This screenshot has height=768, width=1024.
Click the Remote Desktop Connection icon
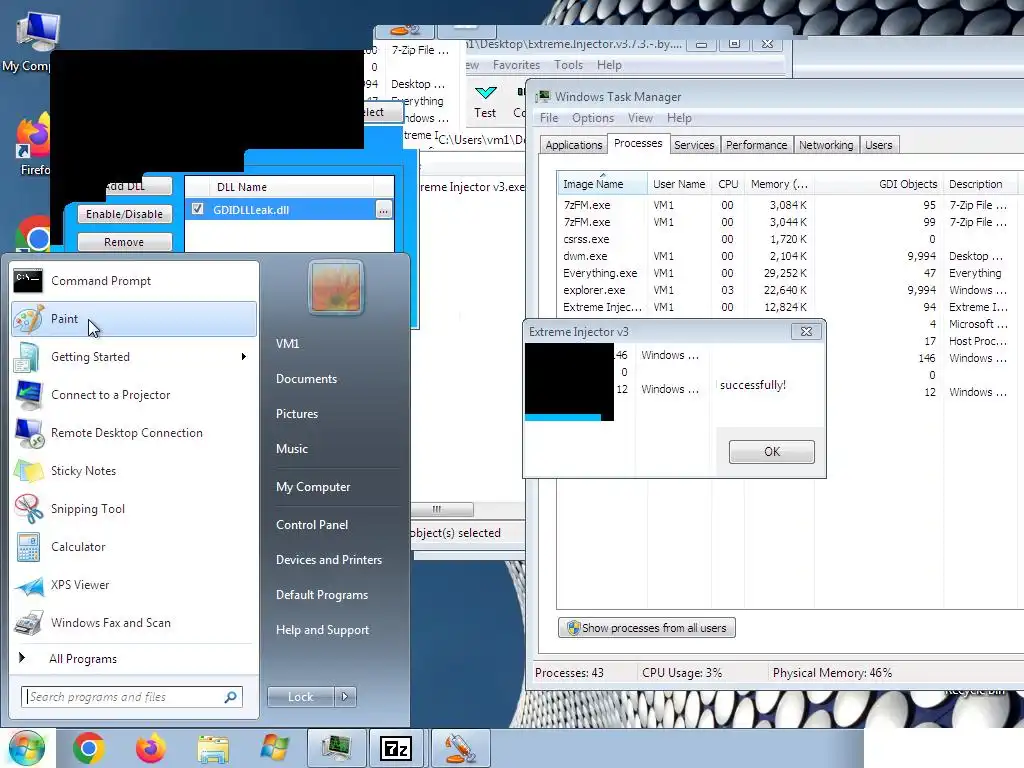click(x=29, y=433)
